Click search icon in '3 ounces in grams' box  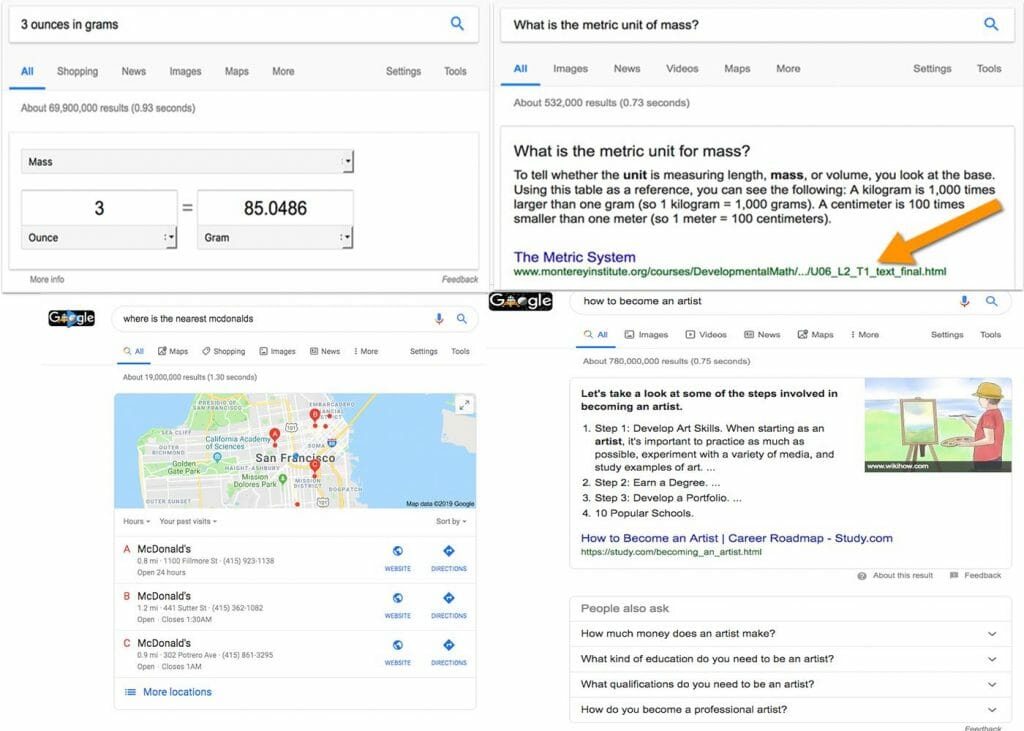tap(457, 24)
